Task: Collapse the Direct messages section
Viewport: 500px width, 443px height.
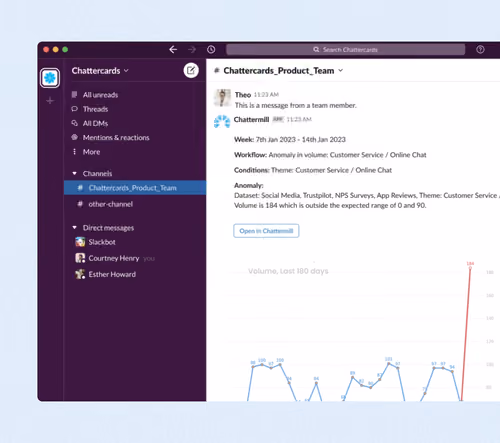Action: (74, 228)
